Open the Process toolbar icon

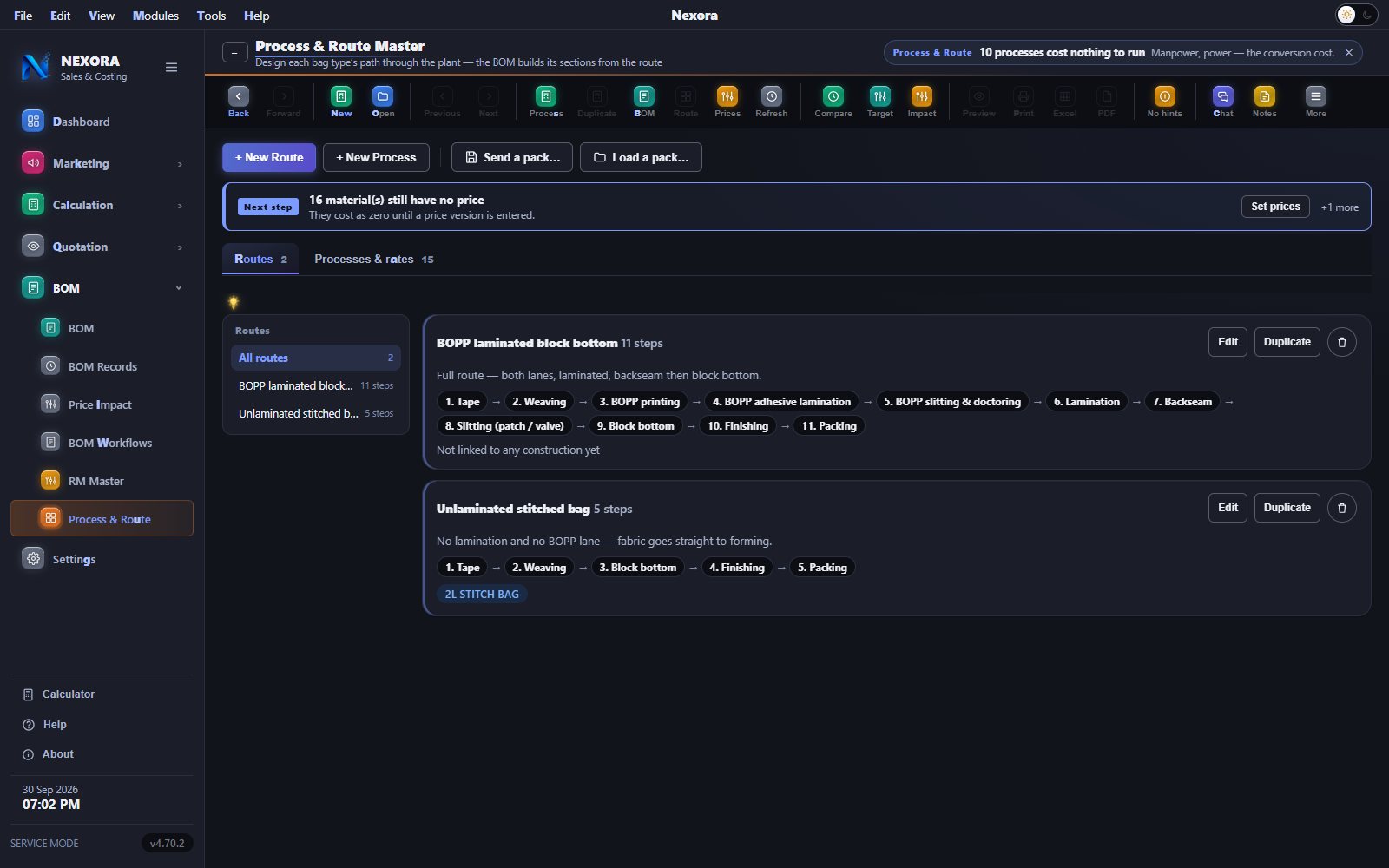pos(546,102)
